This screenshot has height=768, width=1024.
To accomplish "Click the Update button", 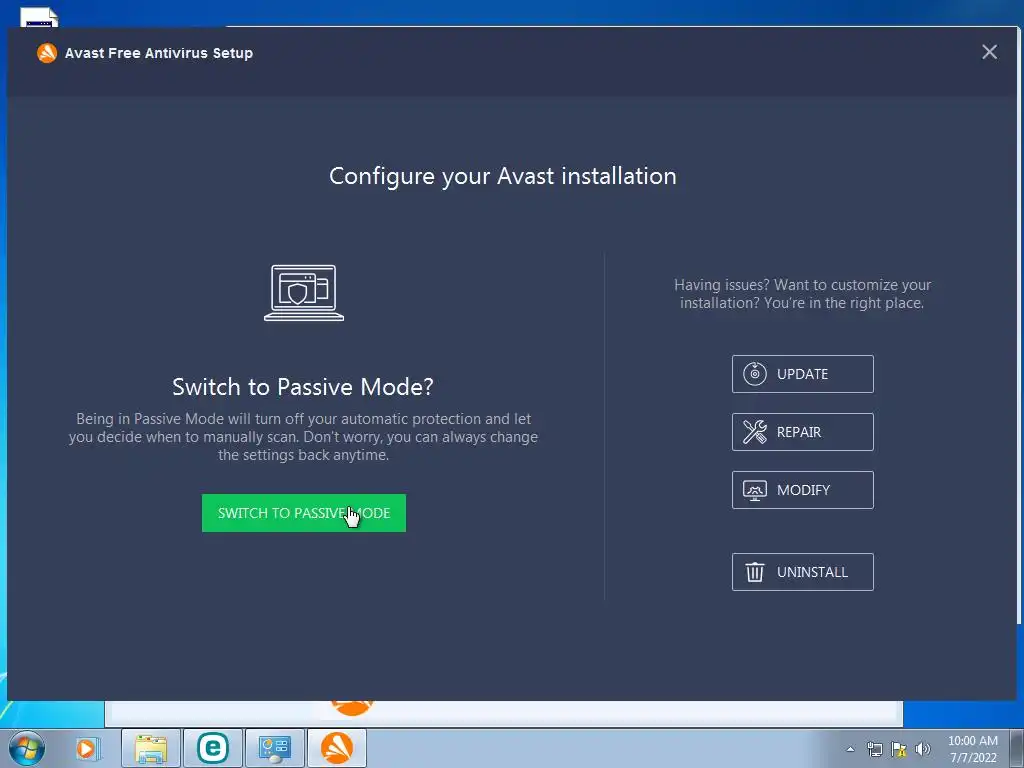I will click(803, 374).
